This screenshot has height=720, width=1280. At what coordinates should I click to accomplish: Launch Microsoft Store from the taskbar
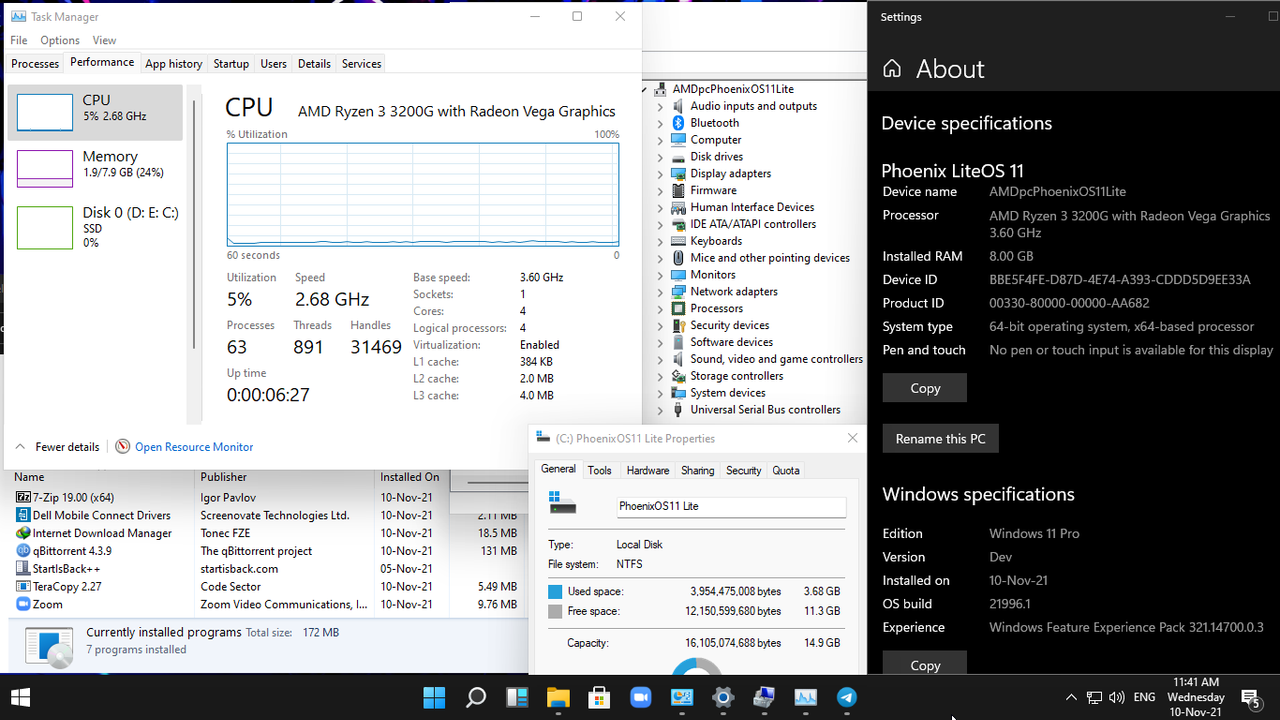pos(599,697)
